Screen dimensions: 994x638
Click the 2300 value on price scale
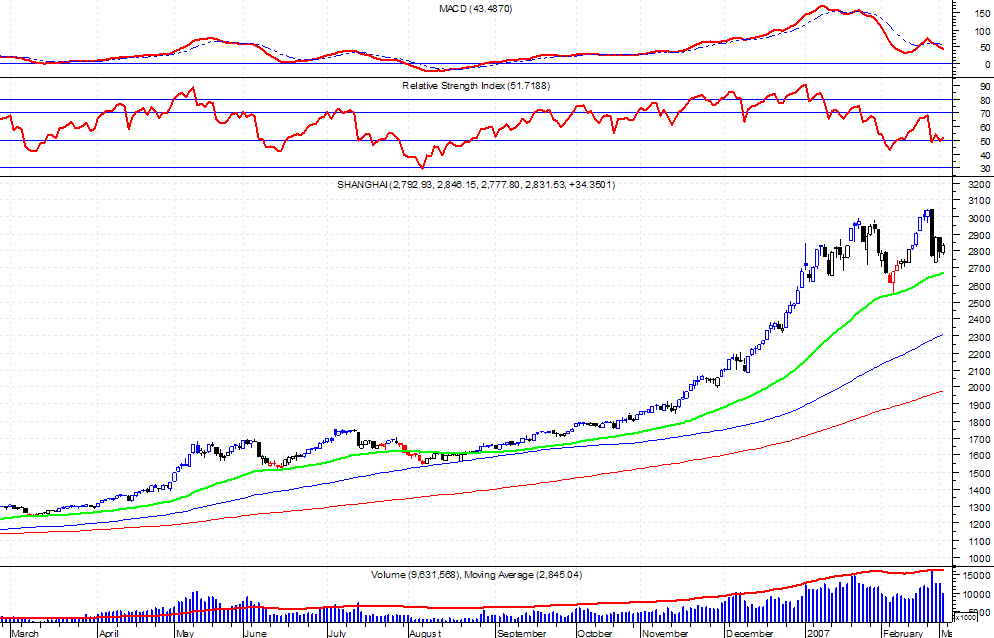[x=980, y=338]
